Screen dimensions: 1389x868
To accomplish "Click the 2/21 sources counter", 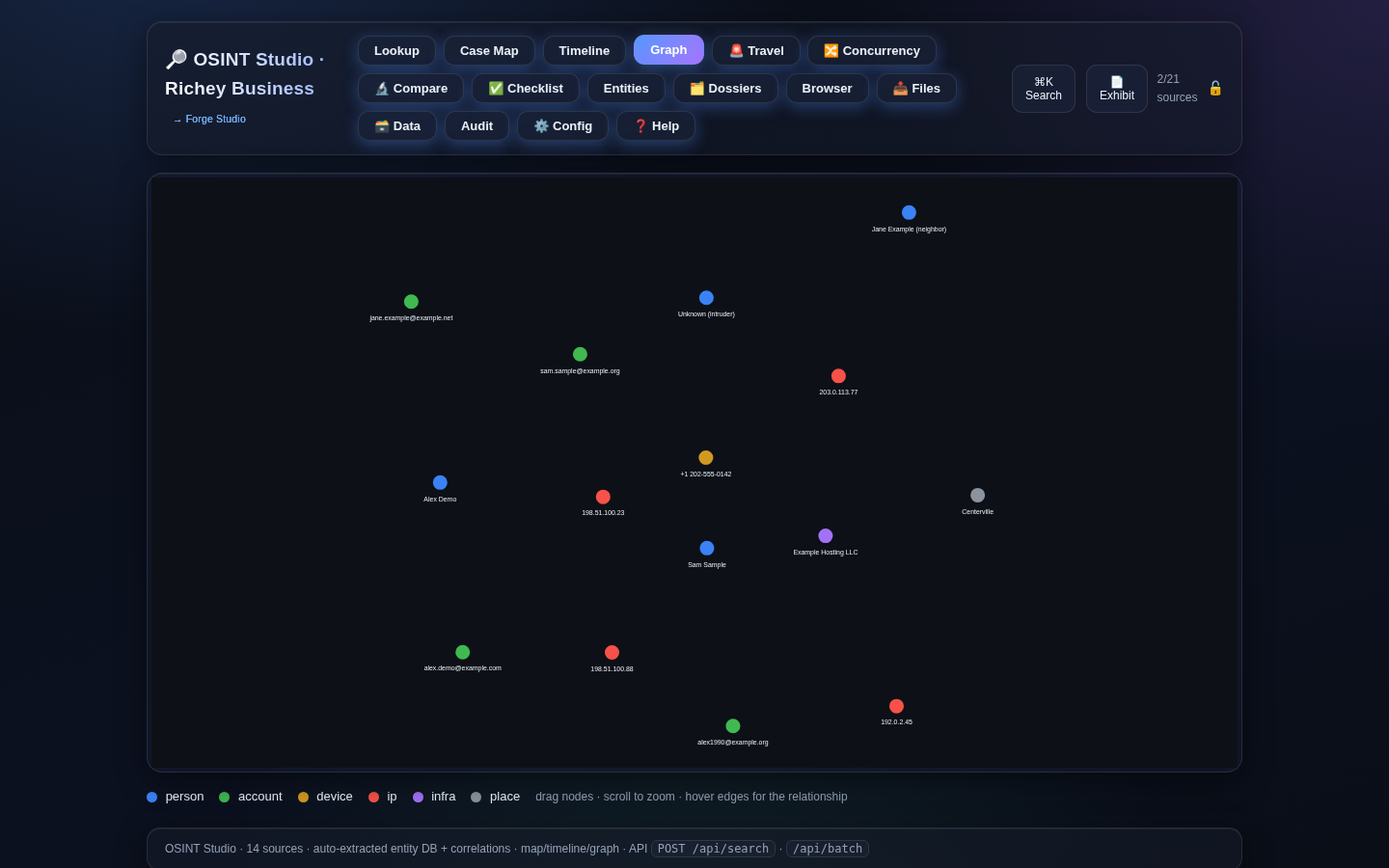I will pyautogui.click(x=1177, y=88).
